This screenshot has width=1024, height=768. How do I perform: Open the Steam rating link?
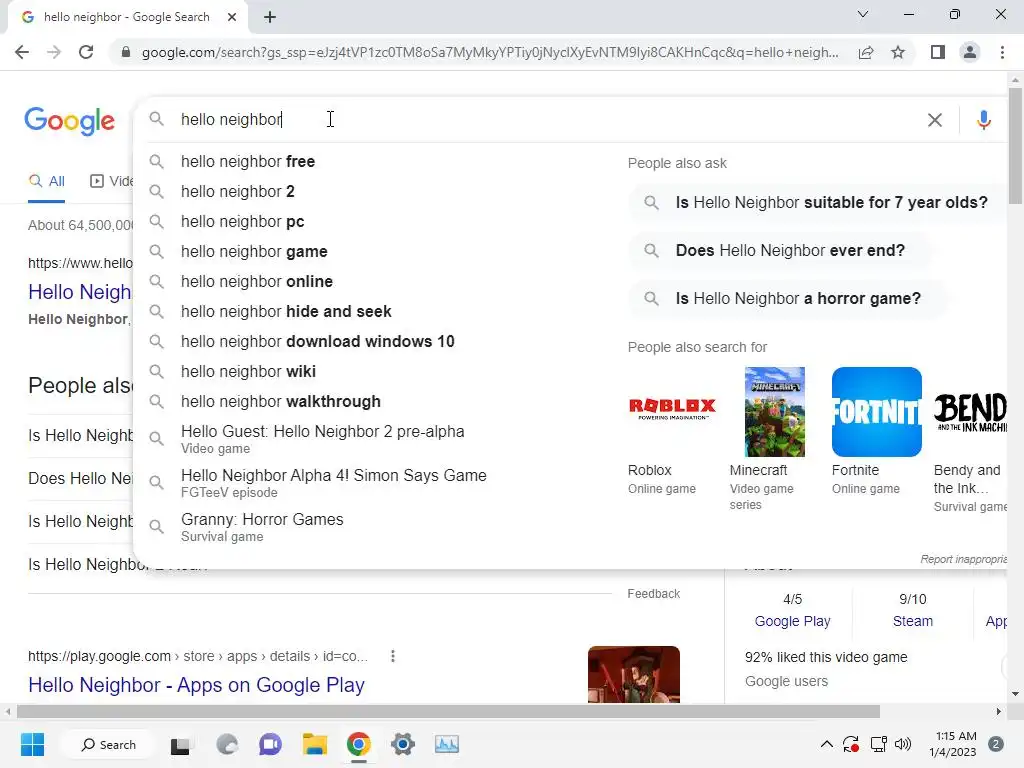click(x=912, y=621)
